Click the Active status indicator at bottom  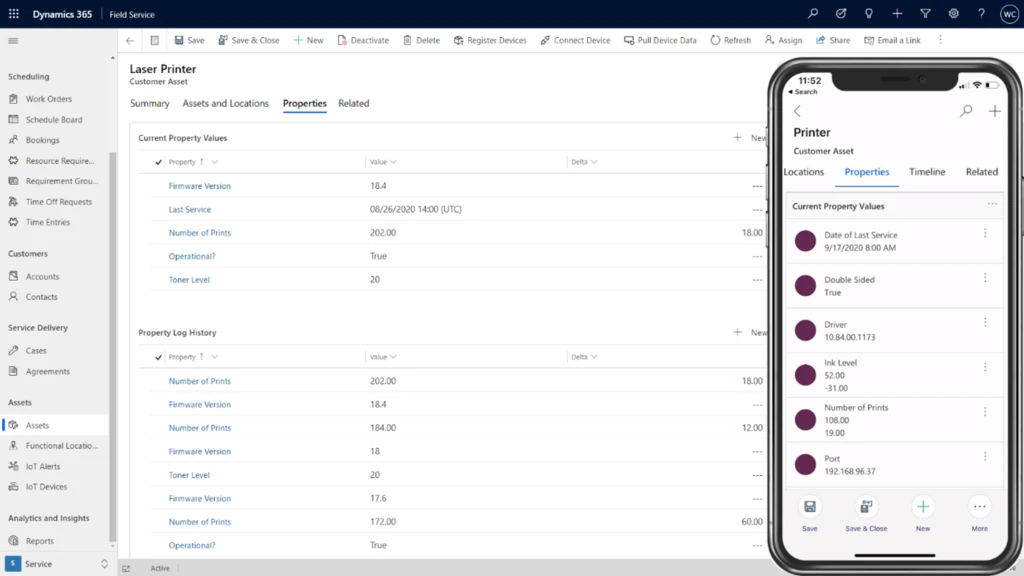[160, 567]
